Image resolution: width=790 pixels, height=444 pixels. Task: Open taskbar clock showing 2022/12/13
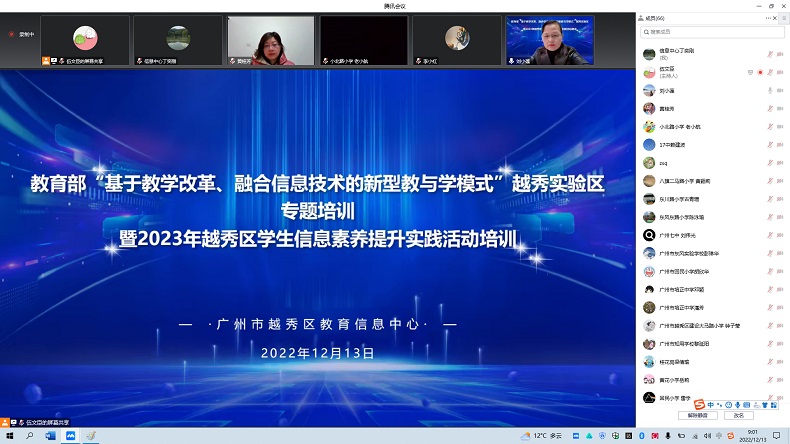[x=751, y=436]
